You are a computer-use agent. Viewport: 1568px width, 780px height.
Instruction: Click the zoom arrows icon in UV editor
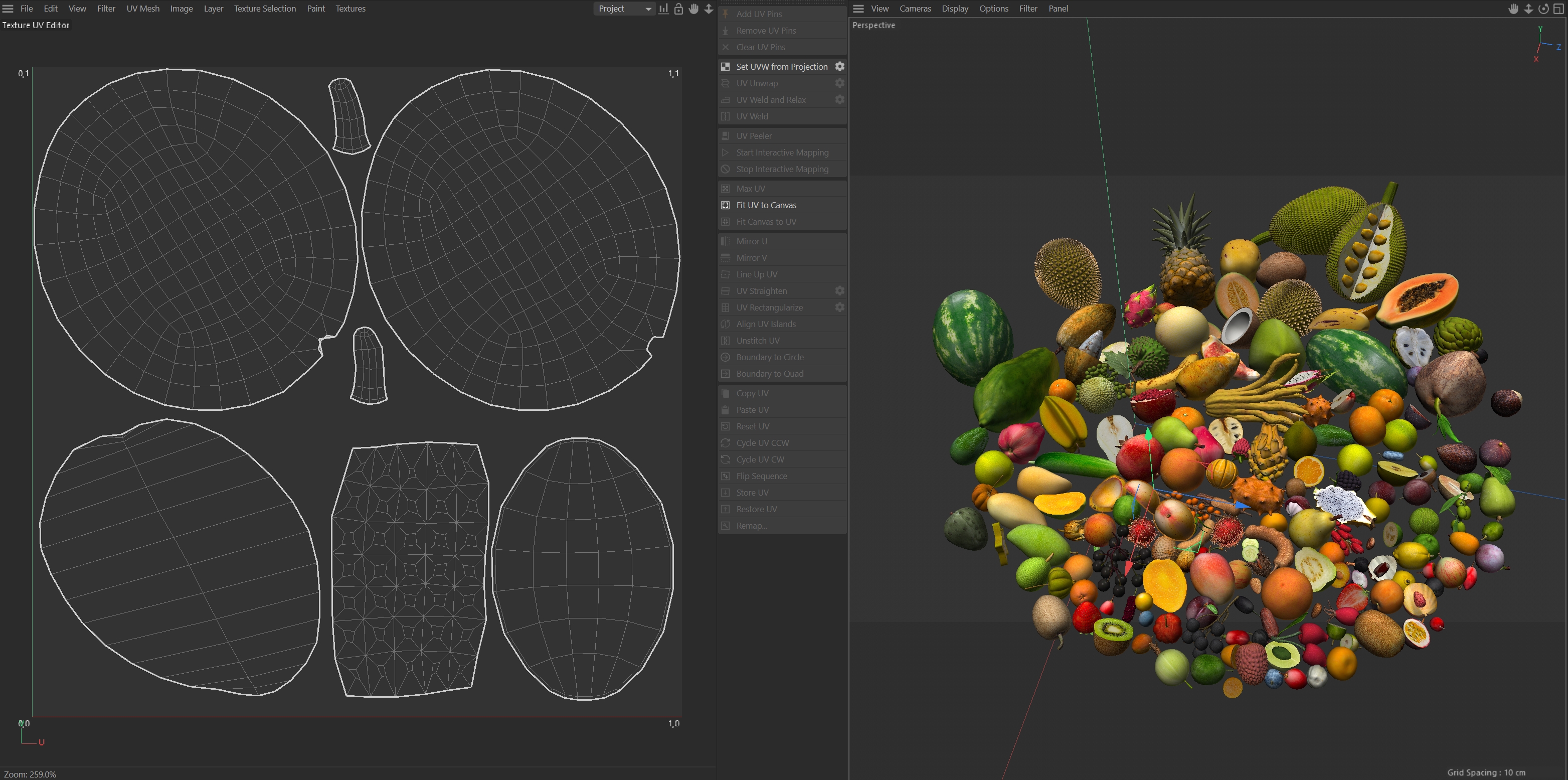[x=709, y=9]
